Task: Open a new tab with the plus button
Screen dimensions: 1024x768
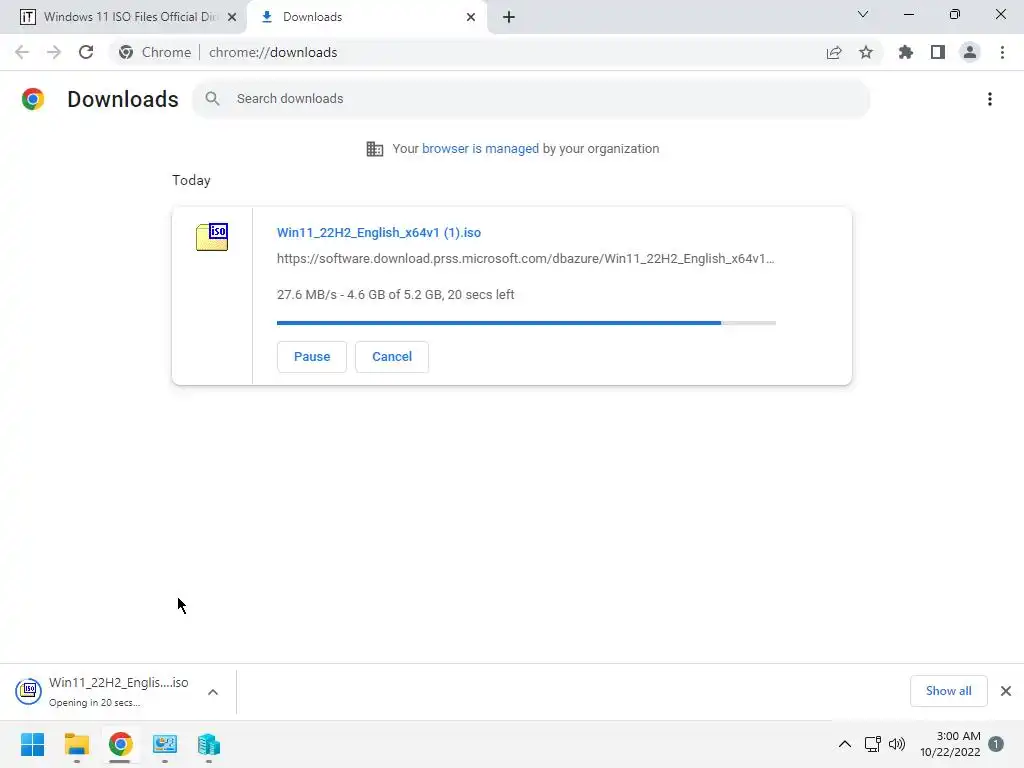Action: 509,17
